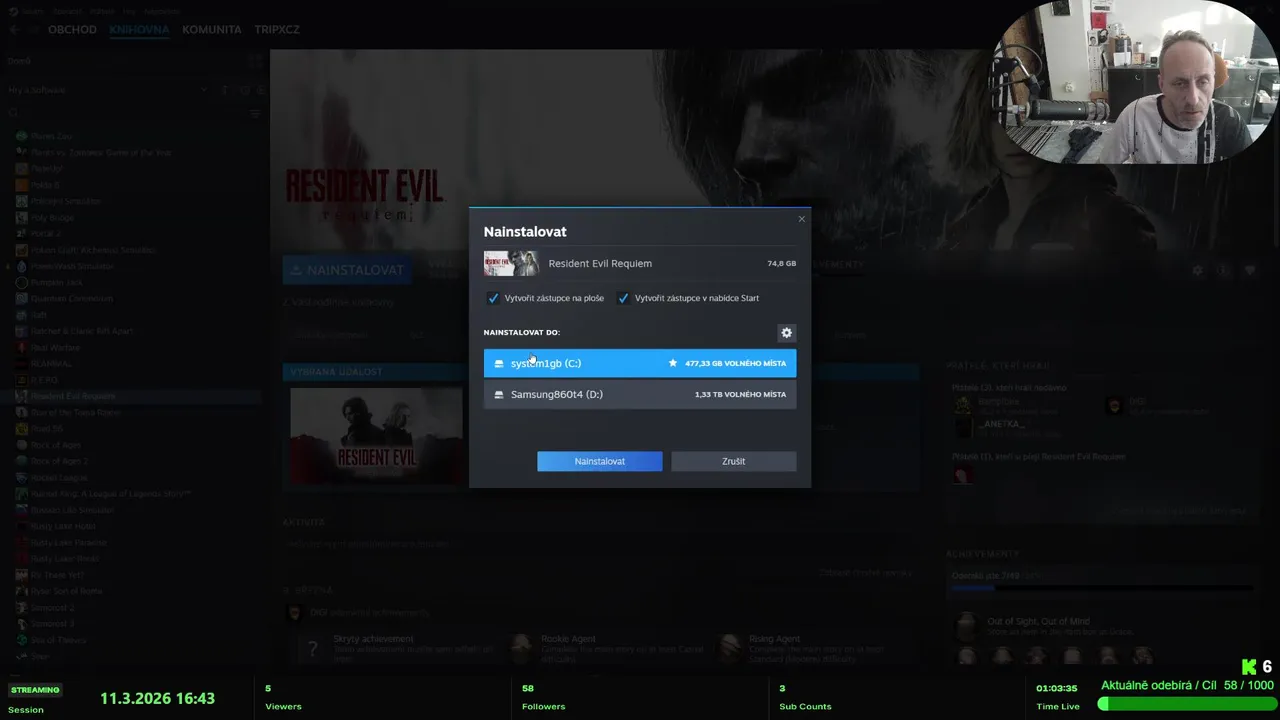Image resolution: width=1280 pixels, height=720 pixels.
Task: Click the subscribers goal progress bar
Action: (x=1186, y=703)
